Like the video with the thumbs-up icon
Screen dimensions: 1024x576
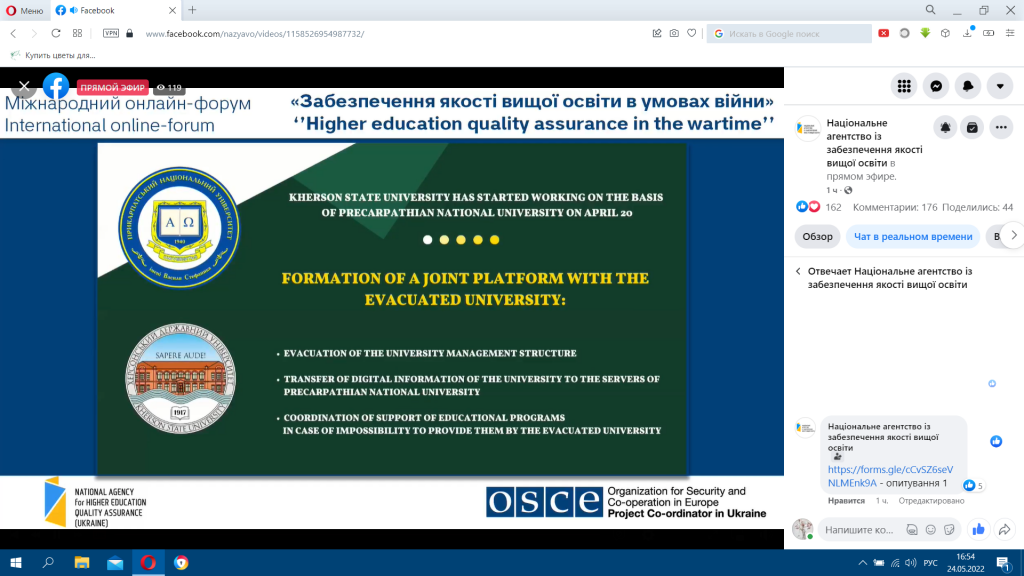(x=978, y=530)
